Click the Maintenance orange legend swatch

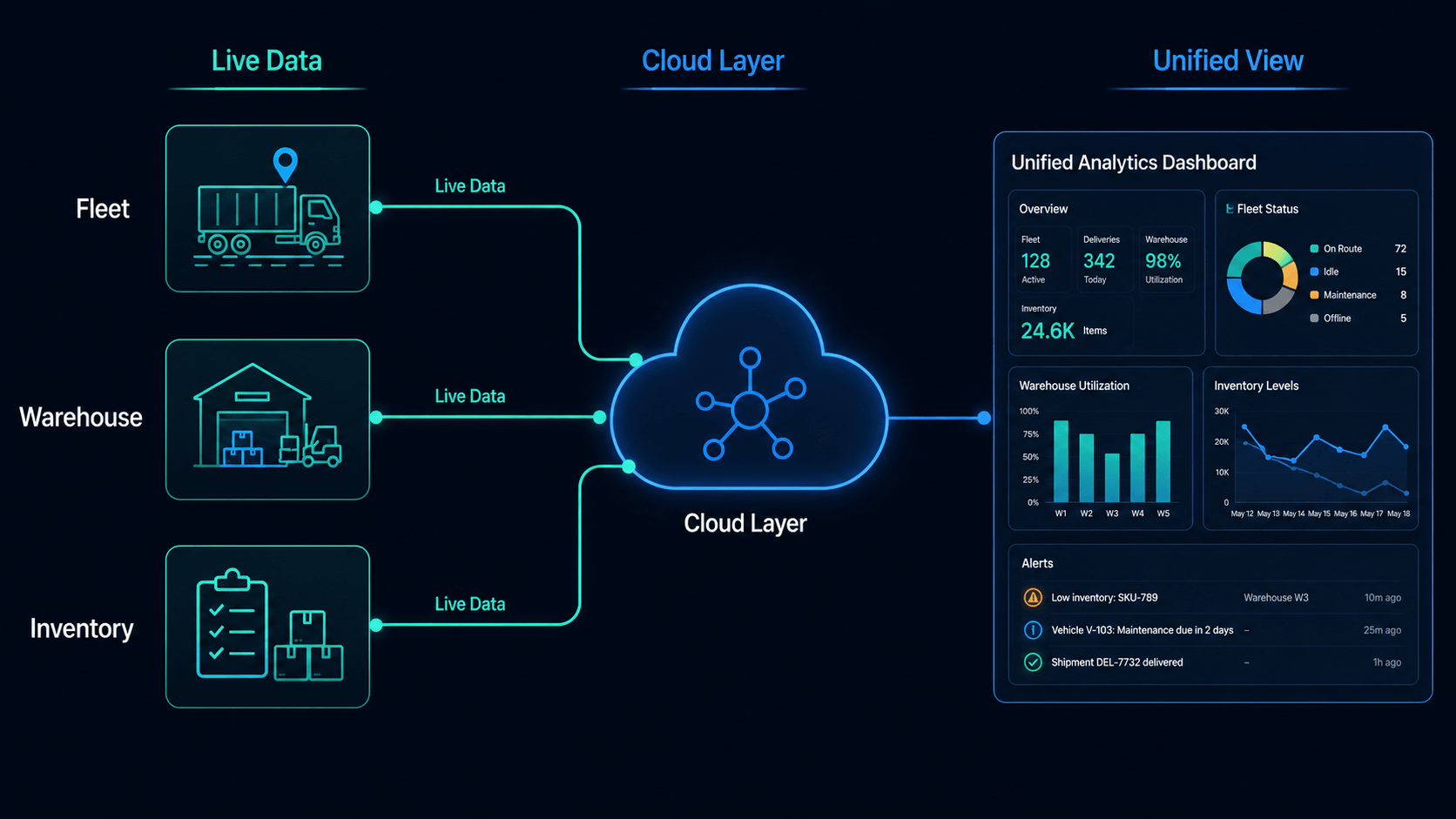1314,295
